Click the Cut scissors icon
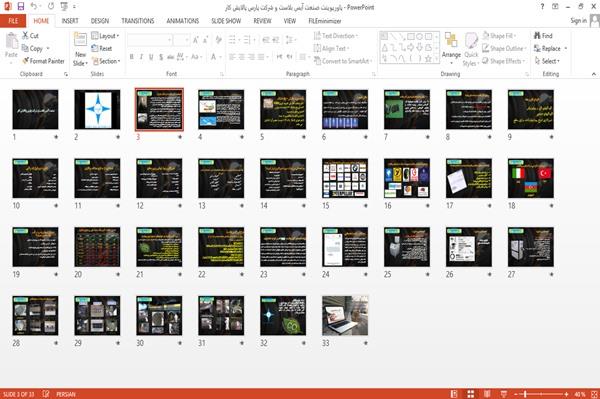The height and width of the screenshot is (399, 600). [x=25, y=36]
